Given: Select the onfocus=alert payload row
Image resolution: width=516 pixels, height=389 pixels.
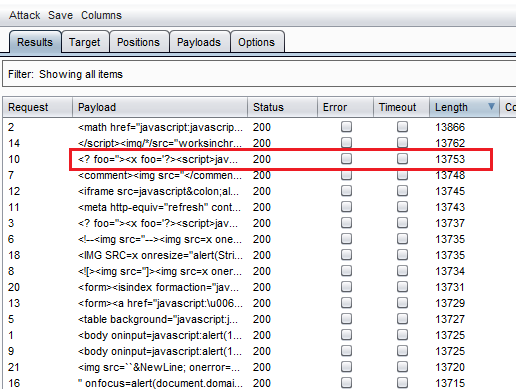Looking at the screenshot, I should [160, 383].
